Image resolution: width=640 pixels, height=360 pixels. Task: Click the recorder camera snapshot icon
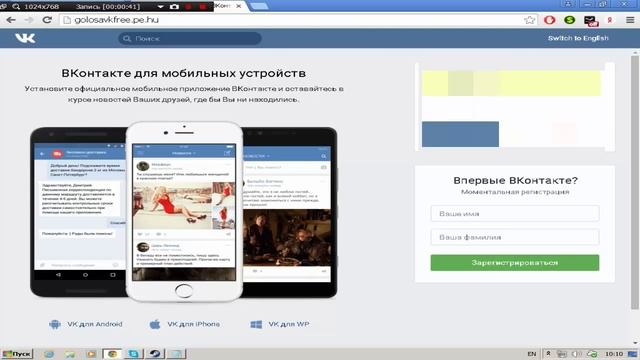(174, 7)
